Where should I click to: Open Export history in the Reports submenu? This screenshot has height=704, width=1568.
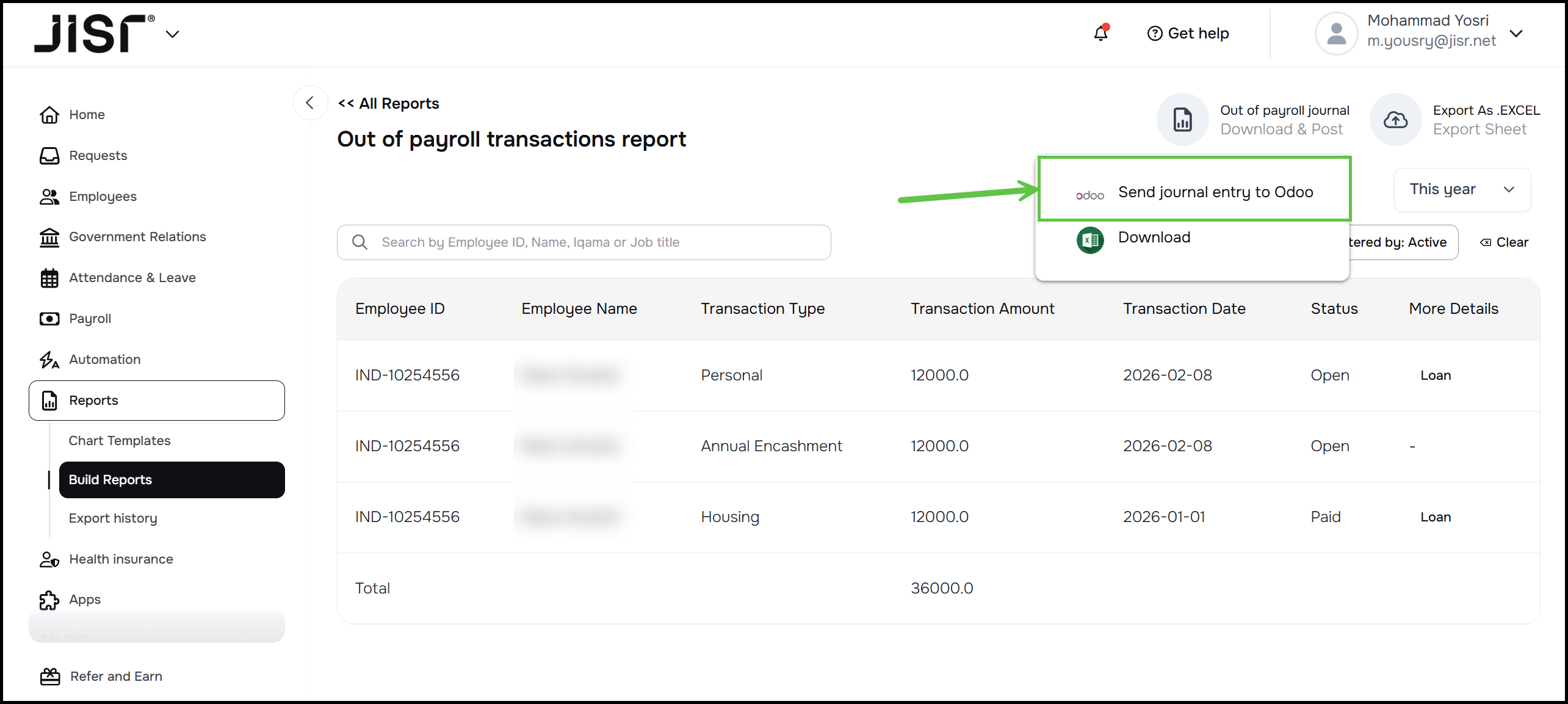point(113,518)
